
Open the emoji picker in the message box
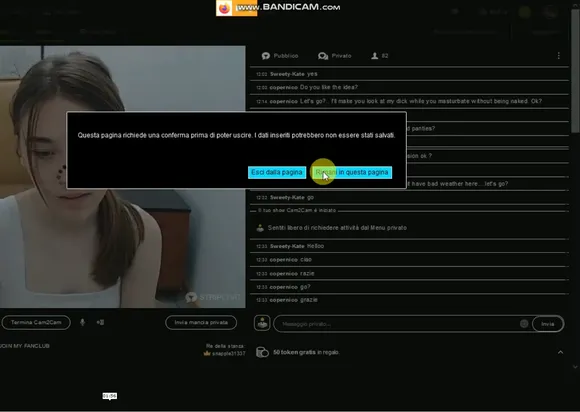pyautogui.click(x=524, y=324)
